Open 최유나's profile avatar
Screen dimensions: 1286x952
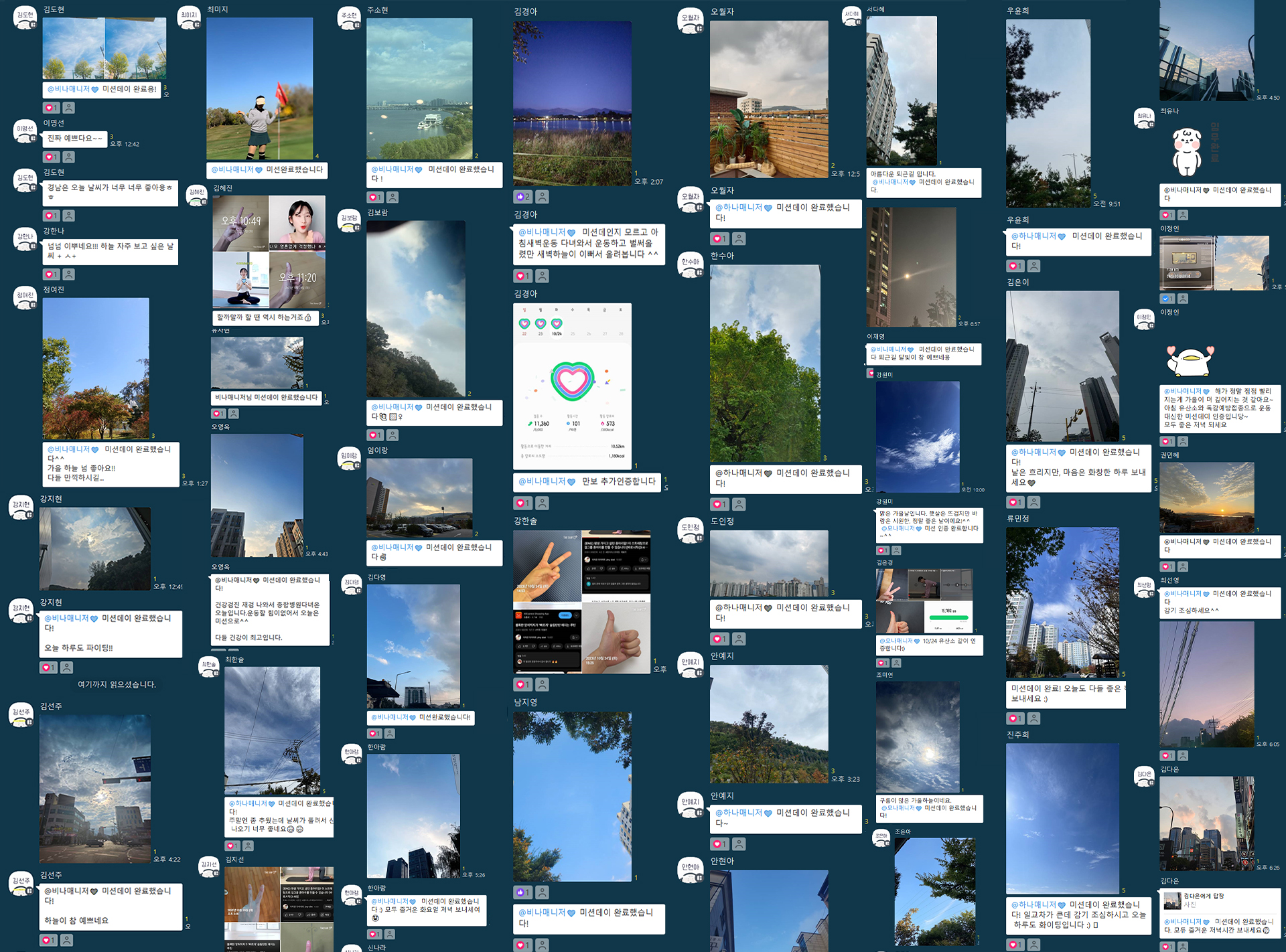(x=1144, y=118)
